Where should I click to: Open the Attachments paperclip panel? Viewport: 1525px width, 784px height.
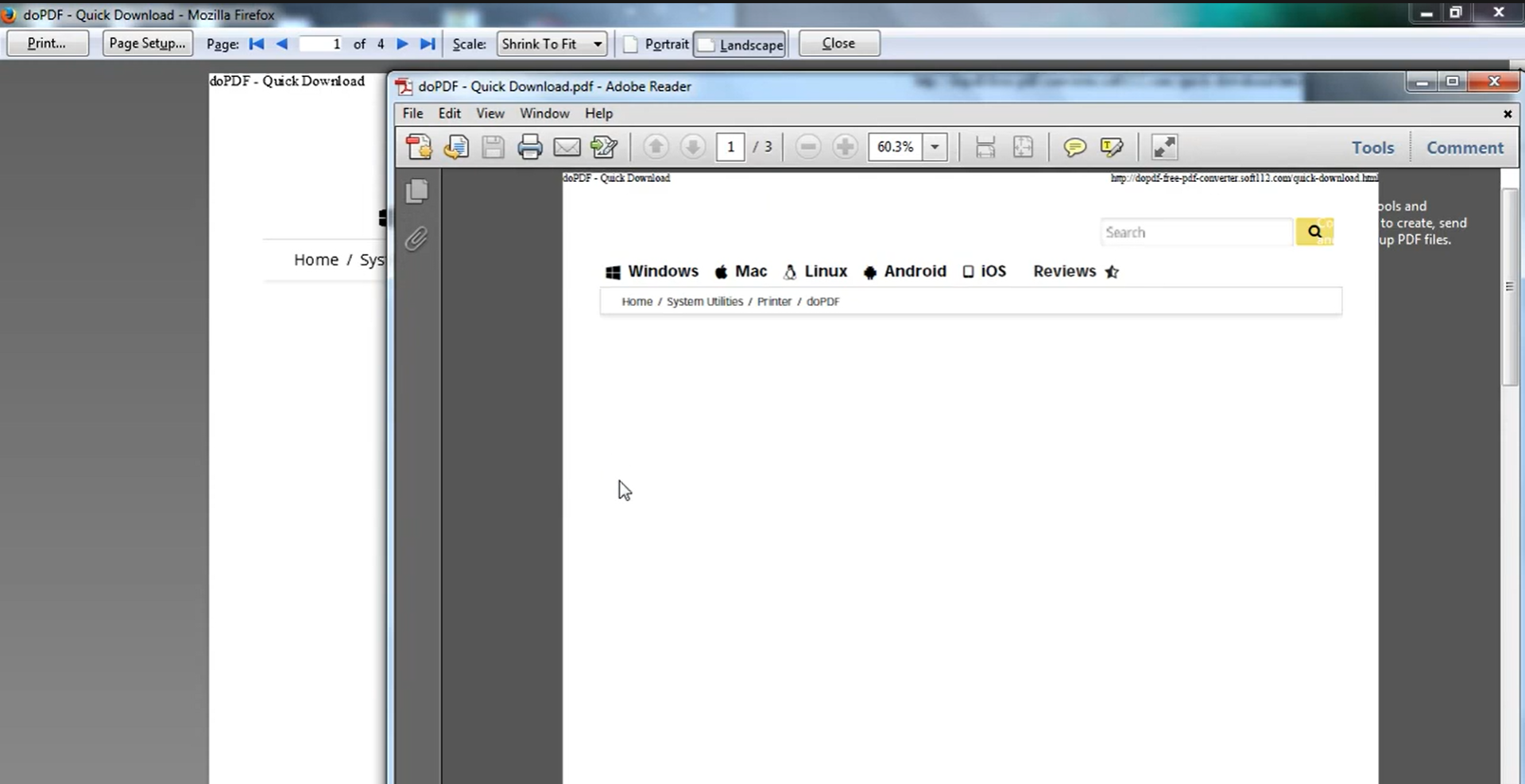coord(417,238)
